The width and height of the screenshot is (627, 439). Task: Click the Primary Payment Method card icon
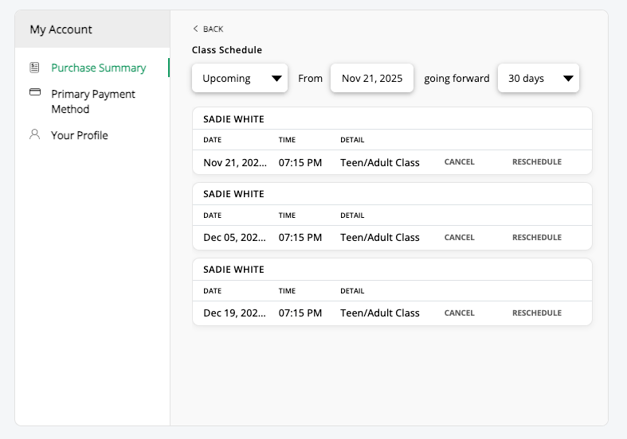[35, 93]
